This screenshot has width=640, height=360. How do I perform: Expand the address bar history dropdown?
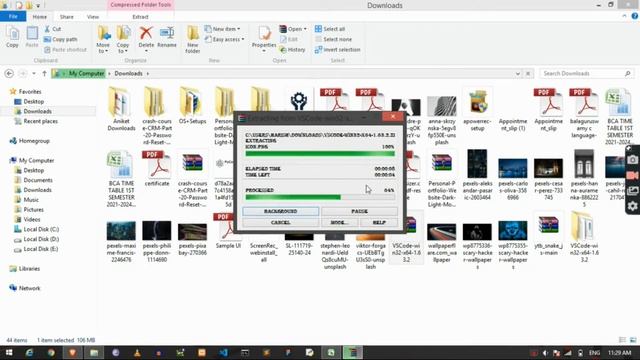[518, 73]
